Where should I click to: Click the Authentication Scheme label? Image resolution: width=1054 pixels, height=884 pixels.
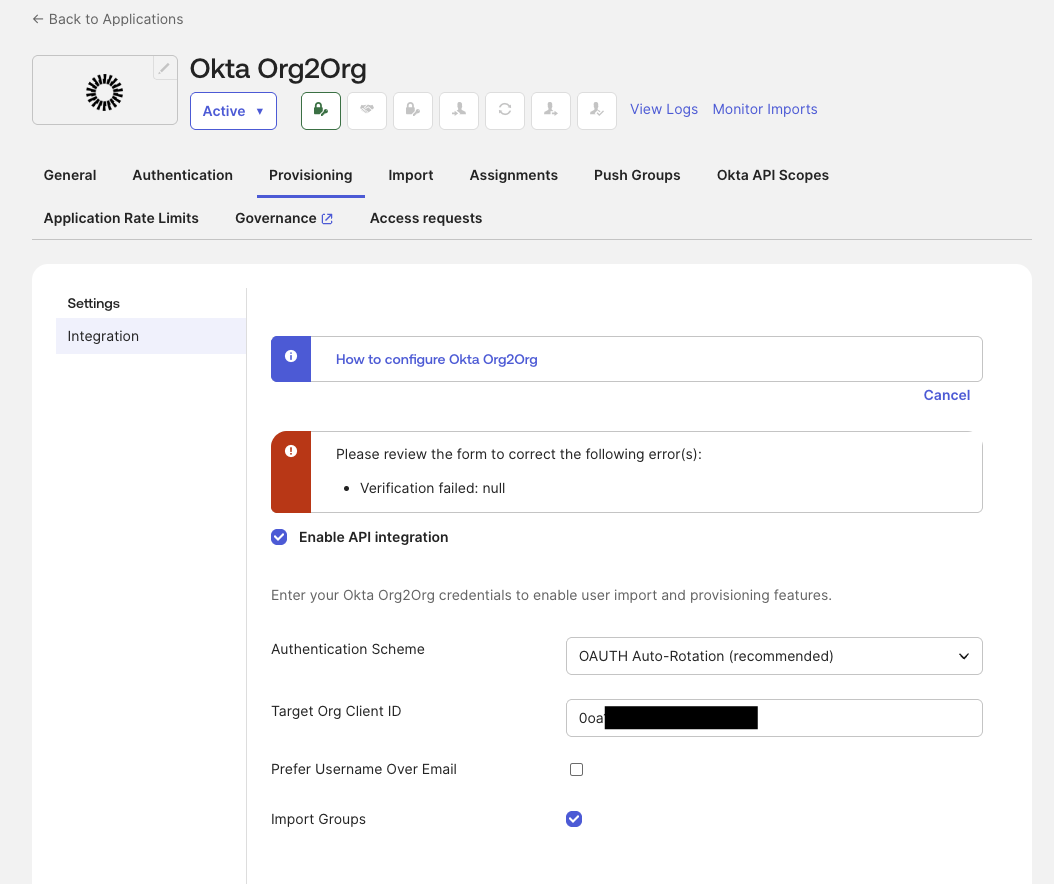(348, 649)
